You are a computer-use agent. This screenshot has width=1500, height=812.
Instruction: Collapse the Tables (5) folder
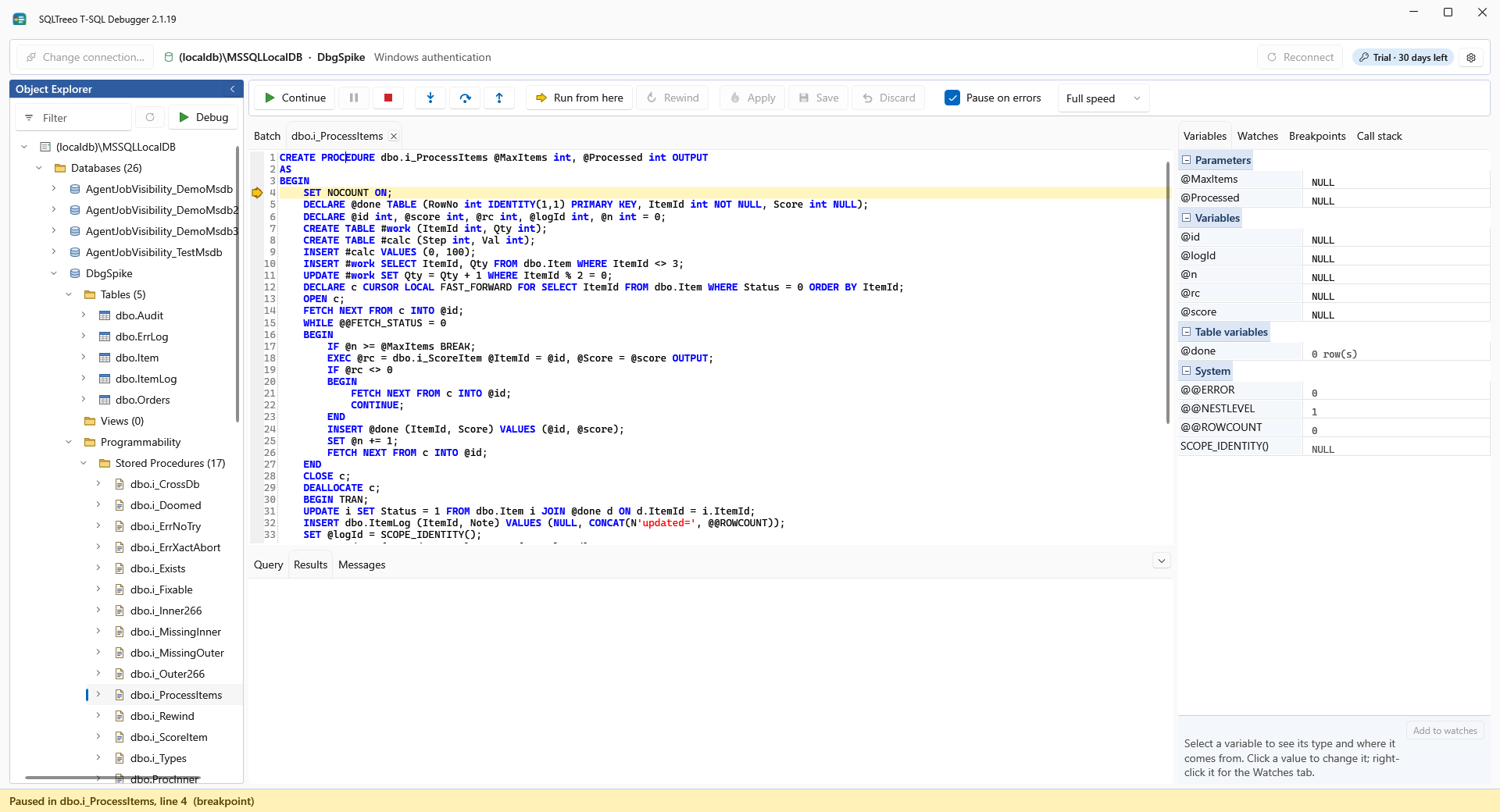(x=69, y=294)
